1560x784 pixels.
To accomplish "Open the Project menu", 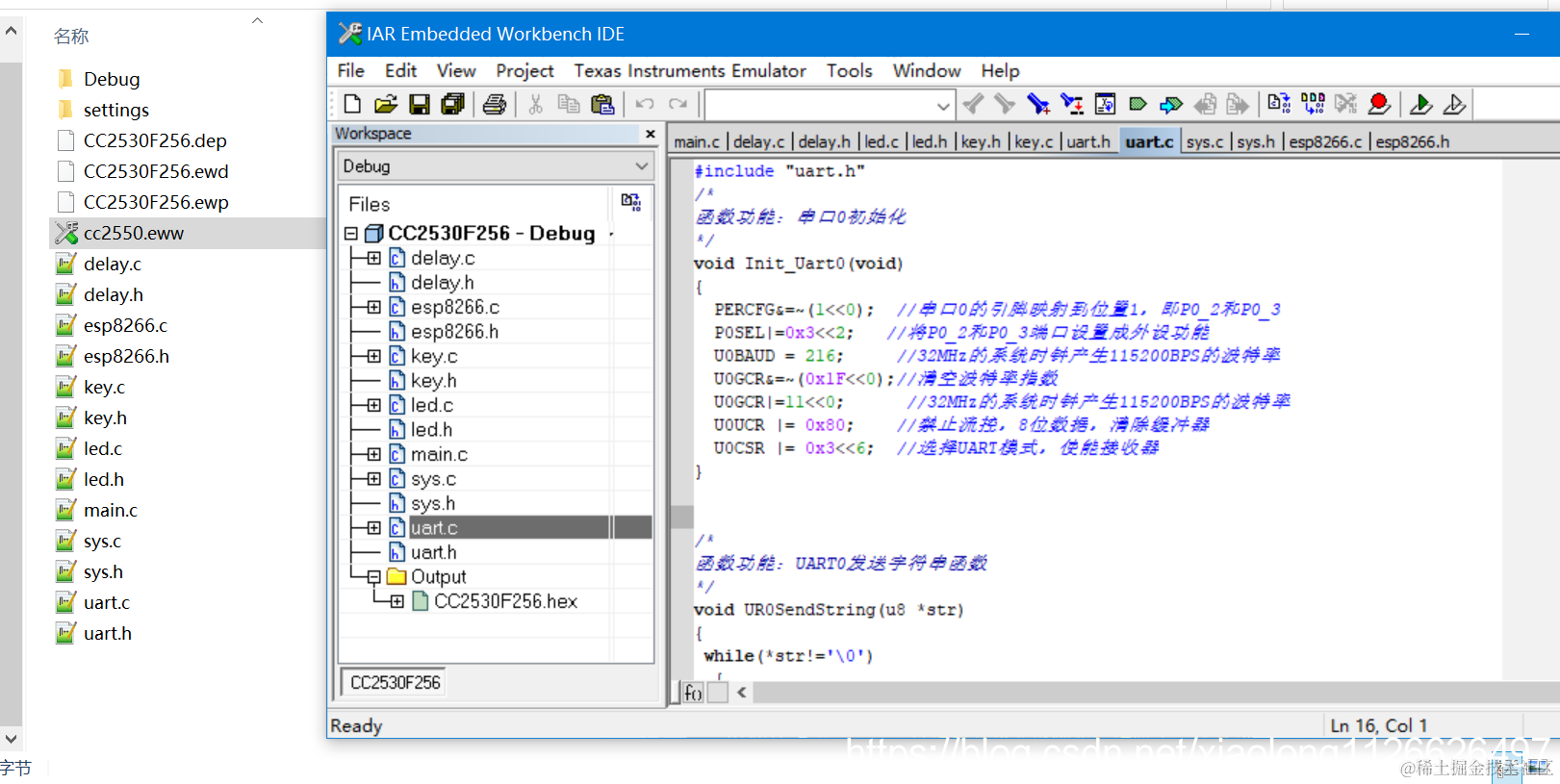I will pyautogui.click(x=524, y=70).
